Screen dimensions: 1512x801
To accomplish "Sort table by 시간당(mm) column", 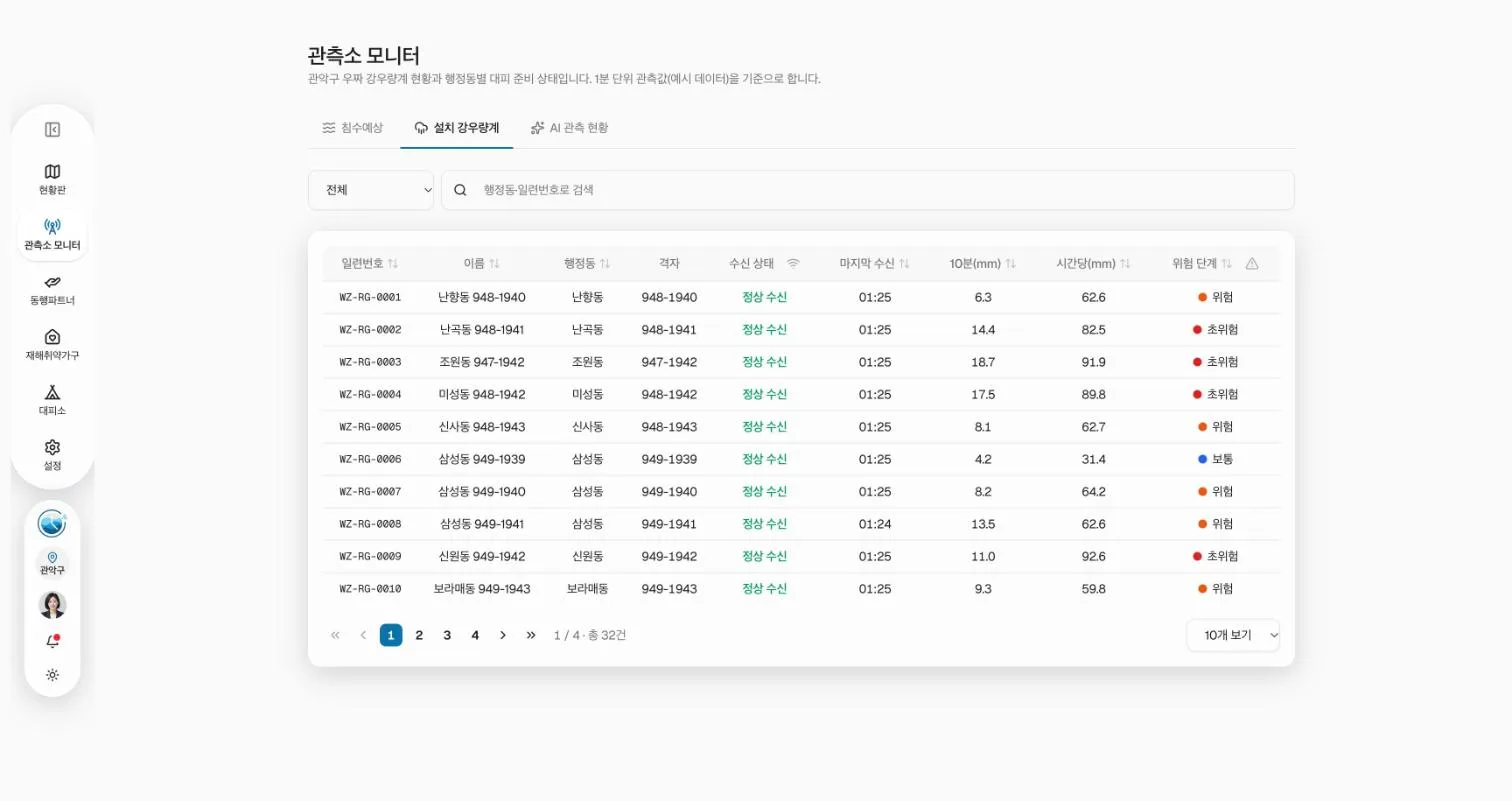I will pos(1094,263).
